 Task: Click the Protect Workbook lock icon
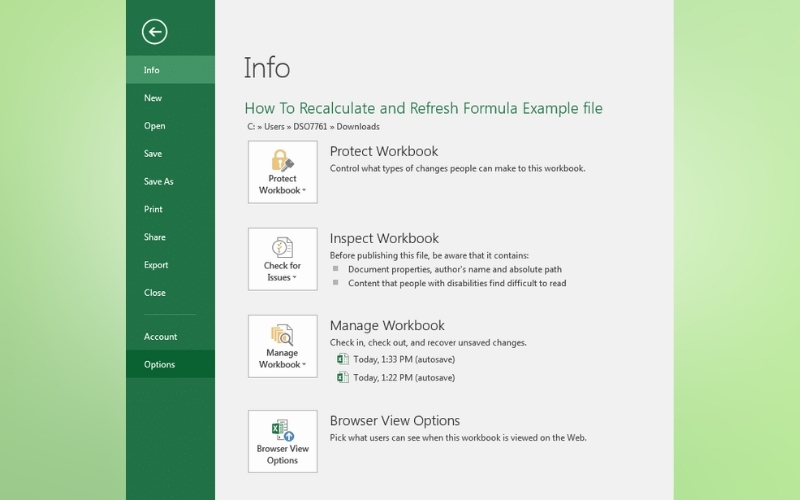point(282,160)
